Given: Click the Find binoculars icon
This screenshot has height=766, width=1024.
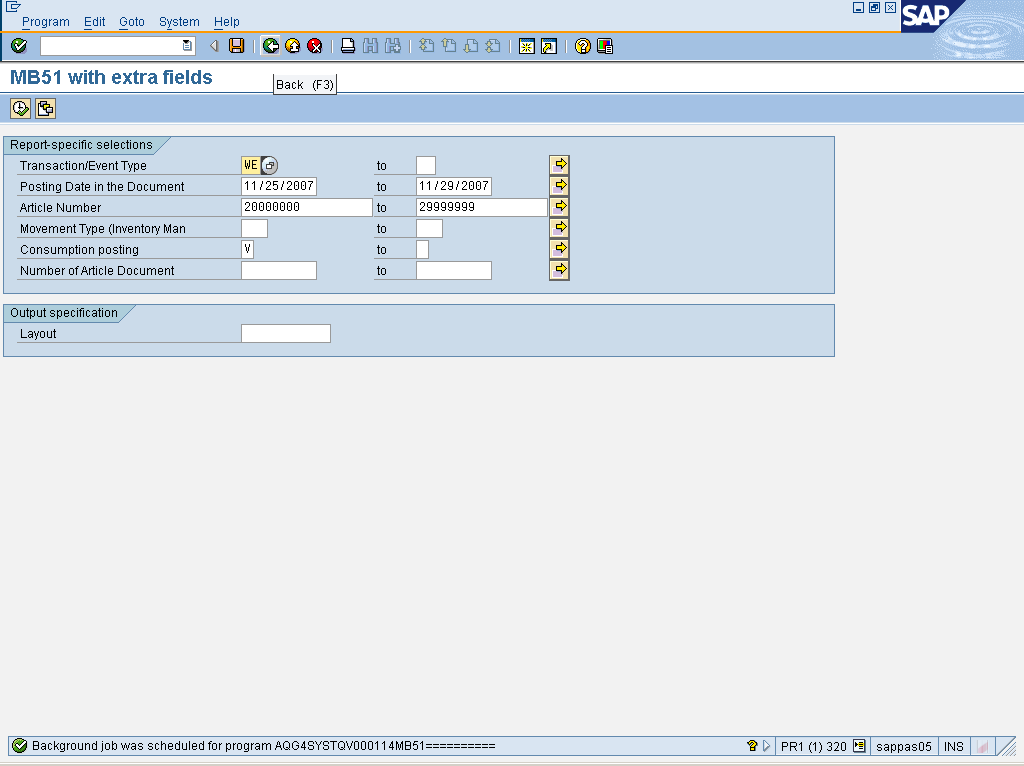Looking at the screenshot, I should (x=370, y=46).
